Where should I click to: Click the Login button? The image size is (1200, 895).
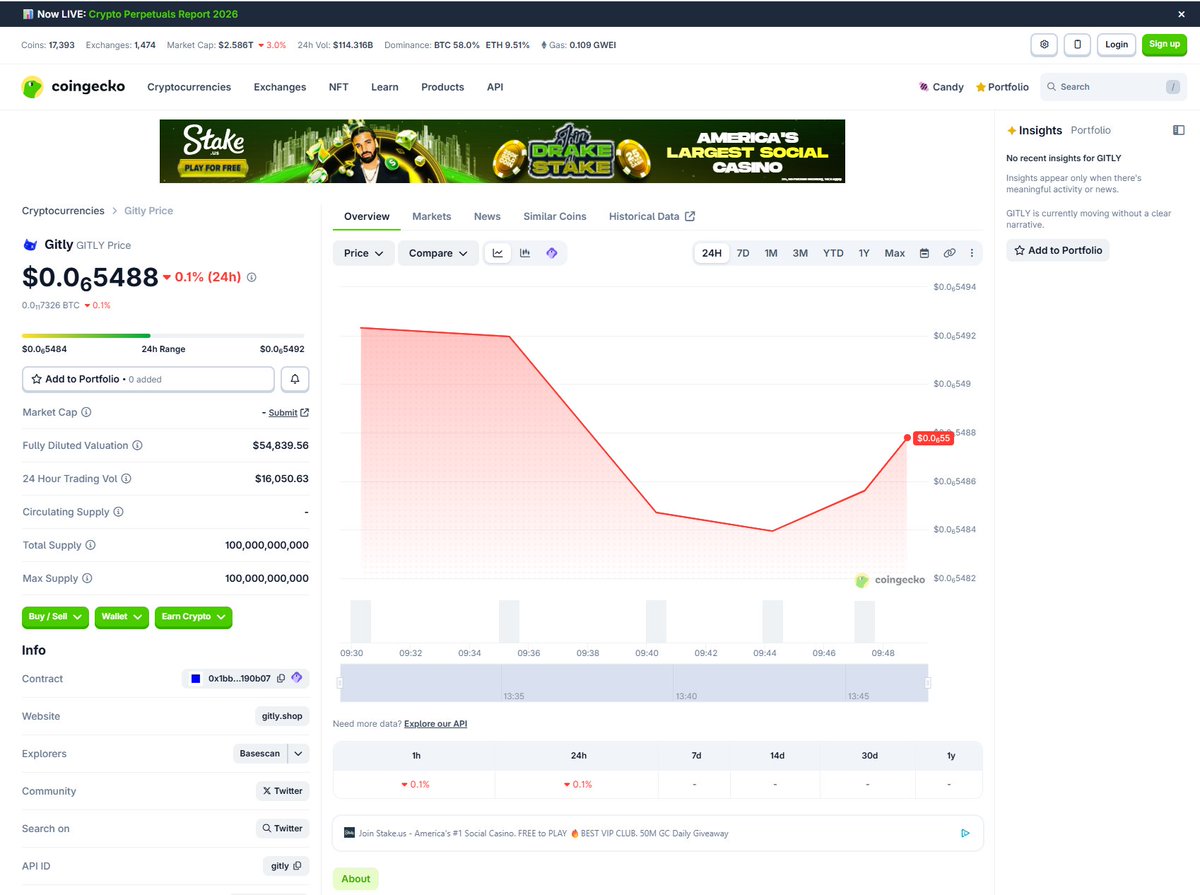click(1117, 44)
